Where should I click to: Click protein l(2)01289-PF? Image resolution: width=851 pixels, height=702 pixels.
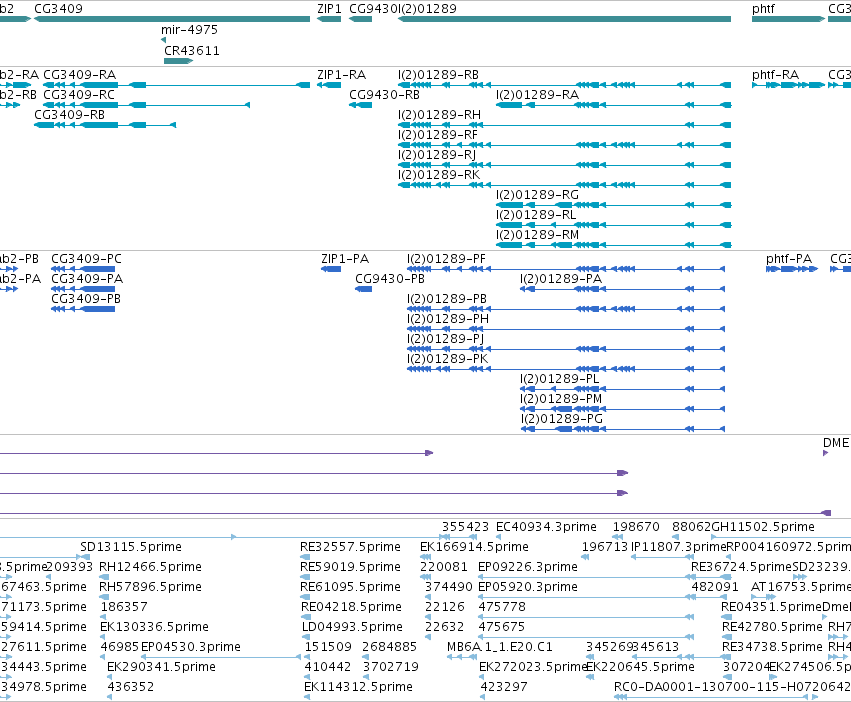click(446, 258)
